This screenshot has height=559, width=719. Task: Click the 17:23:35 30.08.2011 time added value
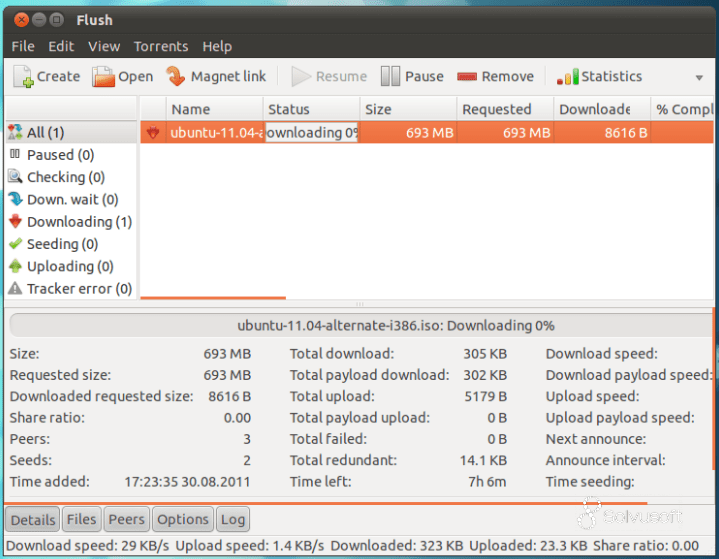pyautogui.click(x=187, y=482)
